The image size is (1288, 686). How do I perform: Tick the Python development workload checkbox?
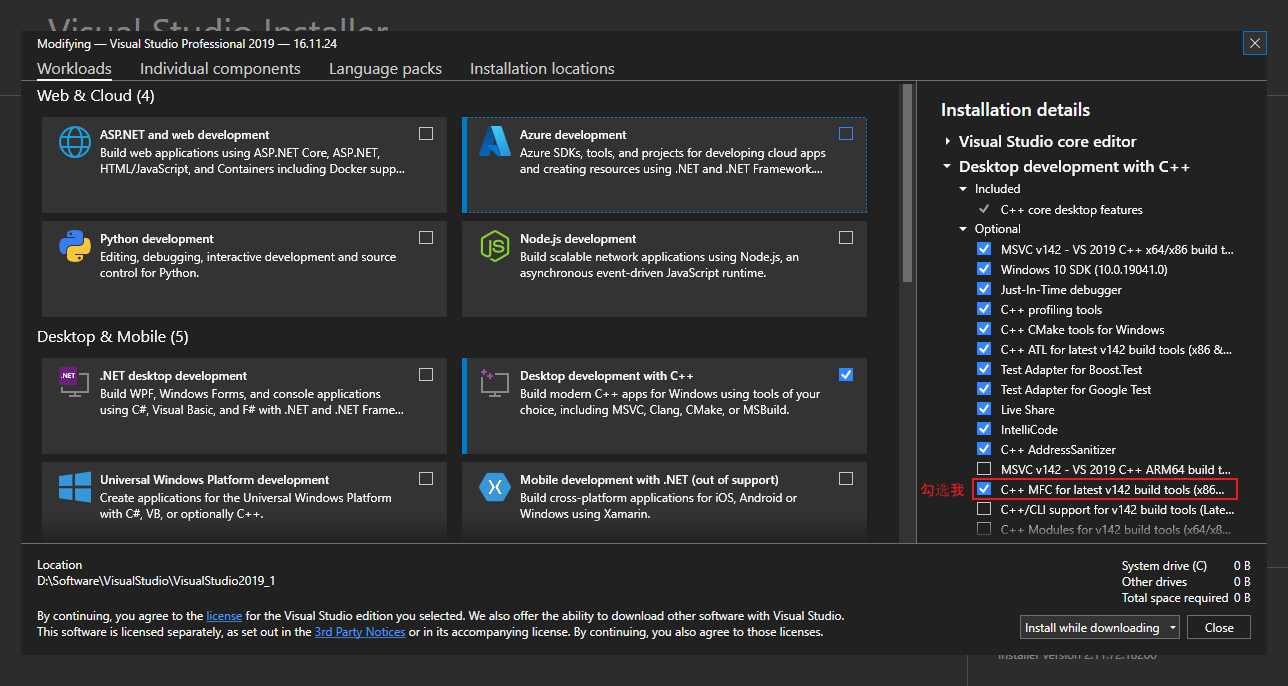coord(426,237)
